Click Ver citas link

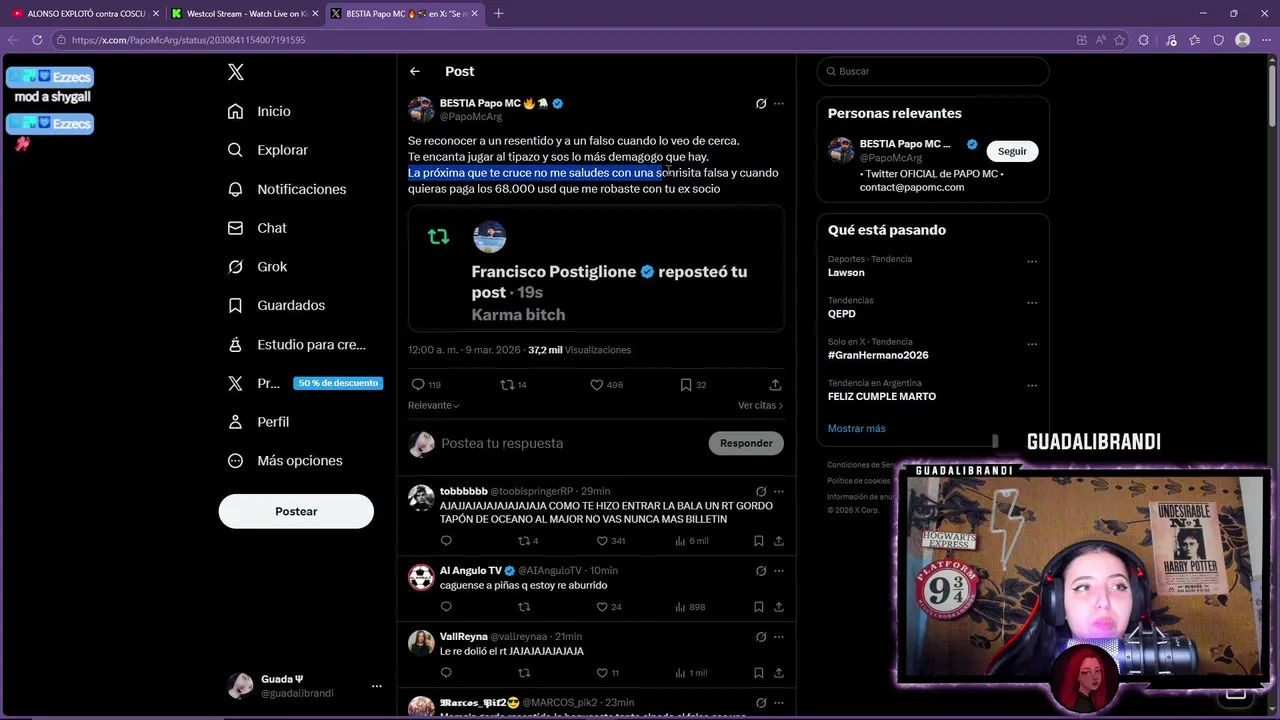(760, 405)
